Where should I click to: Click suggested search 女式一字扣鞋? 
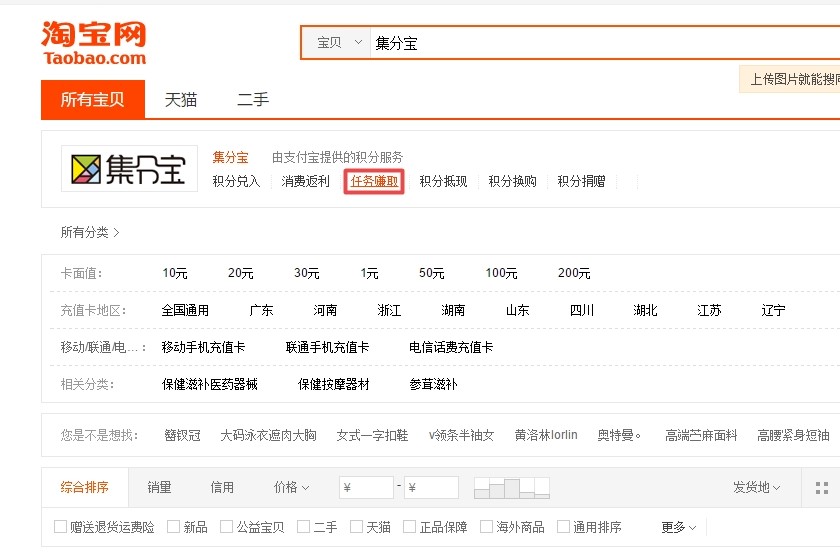[372, 435]
